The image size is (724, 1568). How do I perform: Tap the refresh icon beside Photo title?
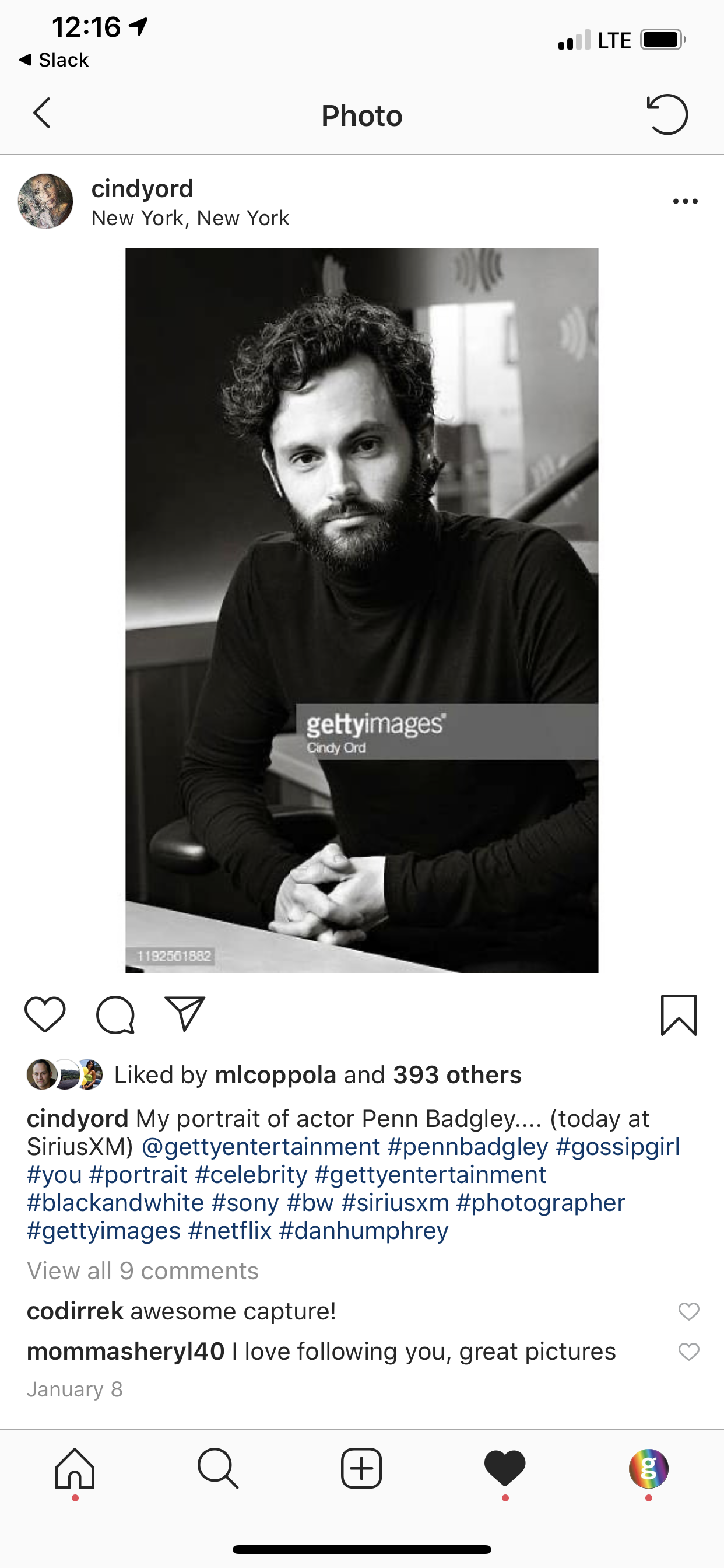coord(667,114)
